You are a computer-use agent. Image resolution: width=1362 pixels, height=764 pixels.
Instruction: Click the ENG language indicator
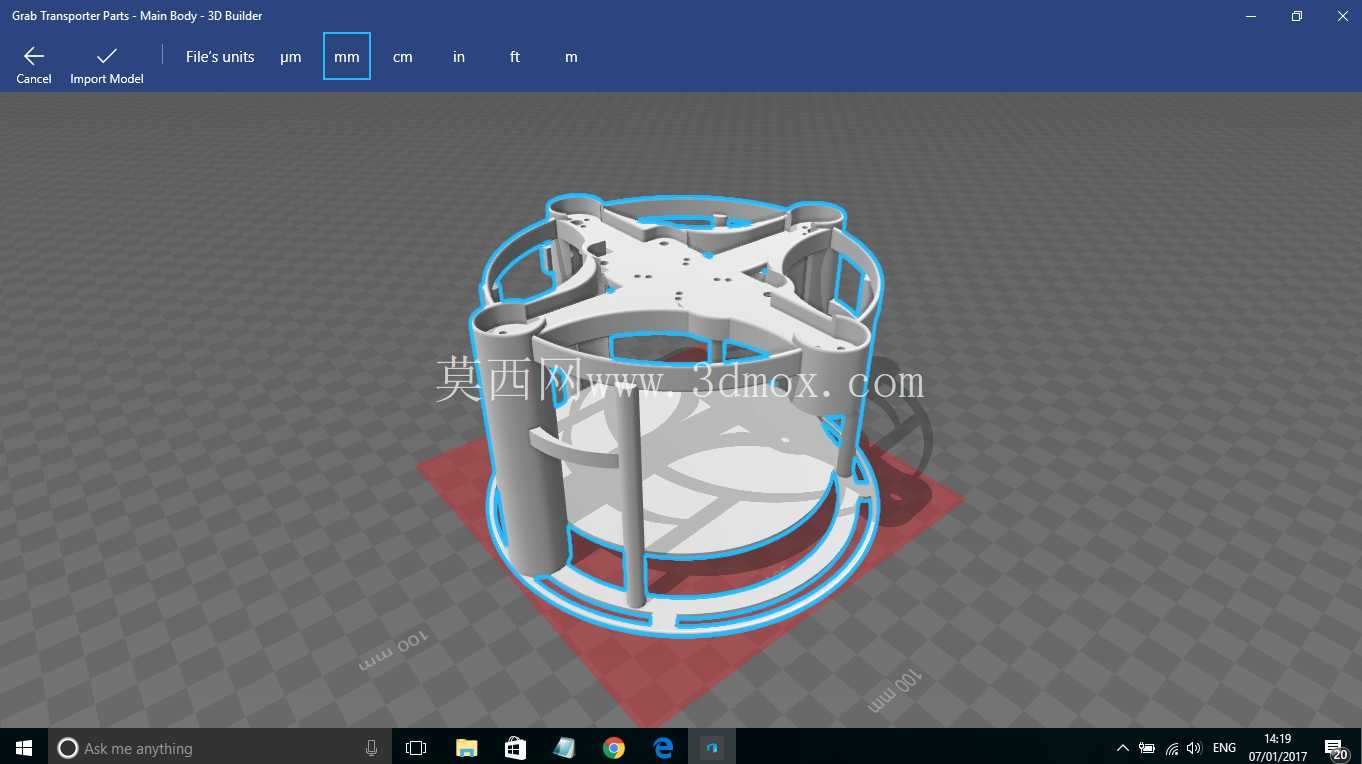coord(1224,748)
